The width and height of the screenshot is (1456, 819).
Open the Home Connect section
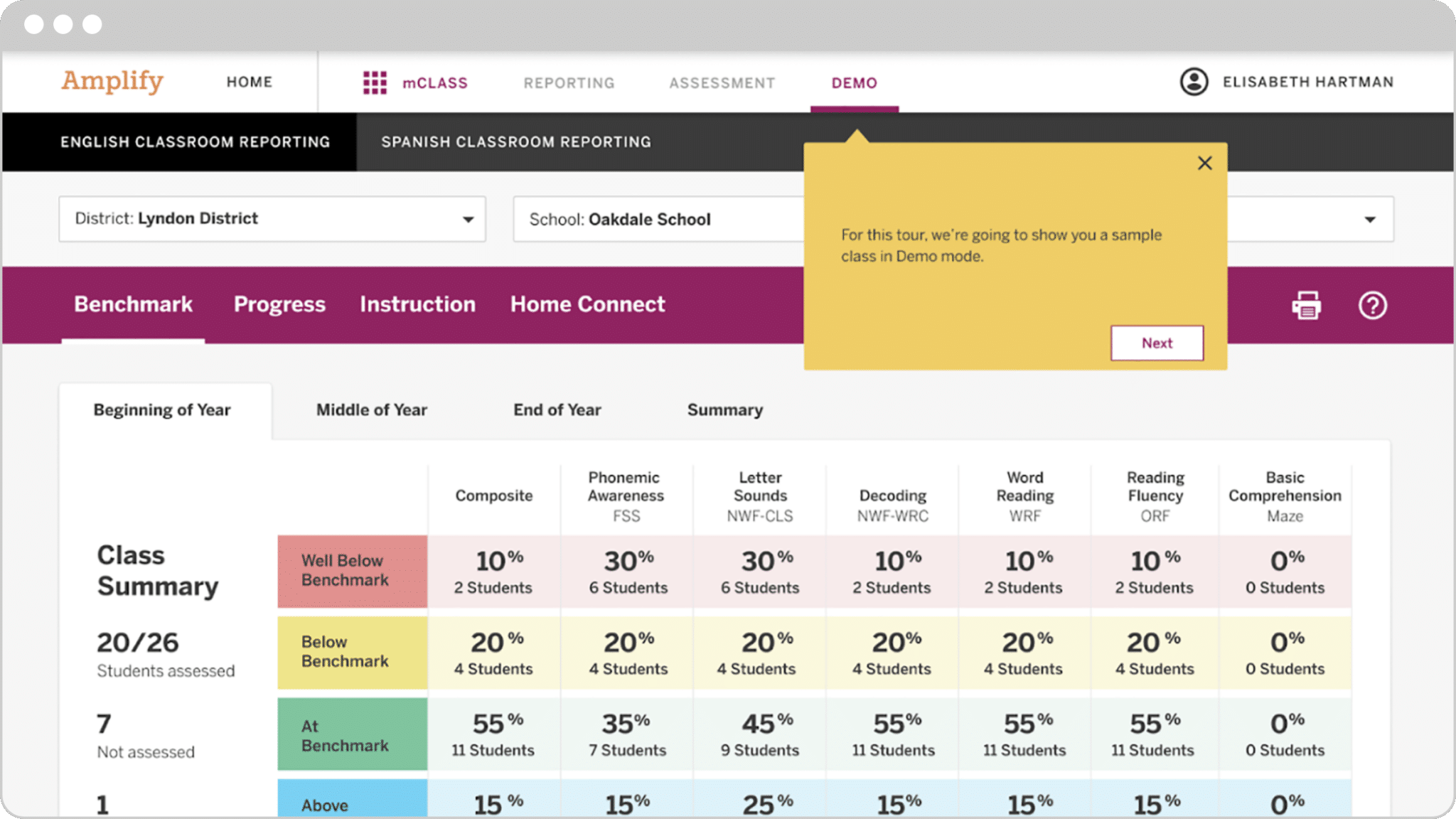coord(587,304)
